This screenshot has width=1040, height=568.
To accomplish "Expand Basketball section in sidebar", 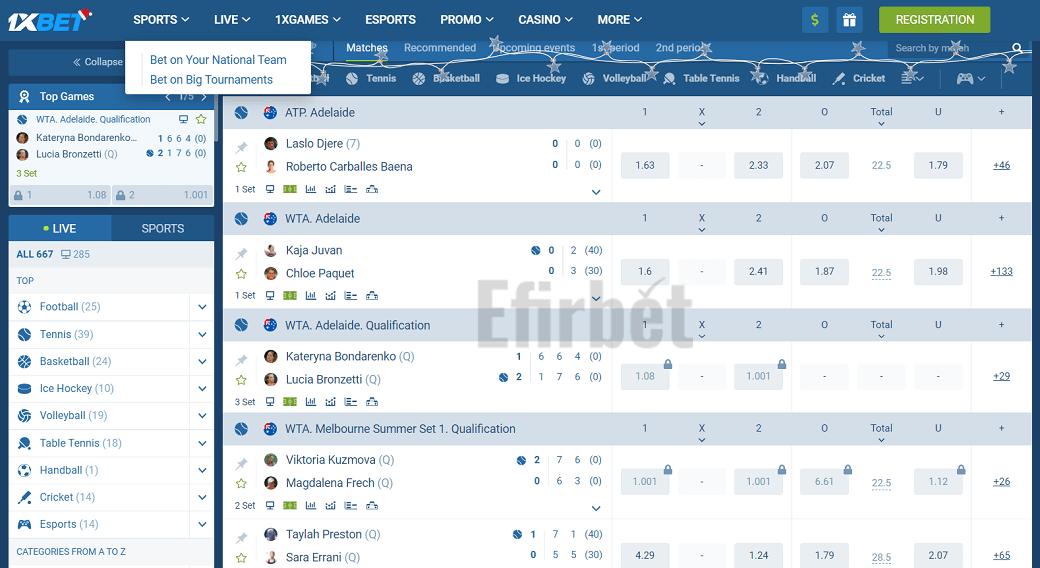I will 202,362.
